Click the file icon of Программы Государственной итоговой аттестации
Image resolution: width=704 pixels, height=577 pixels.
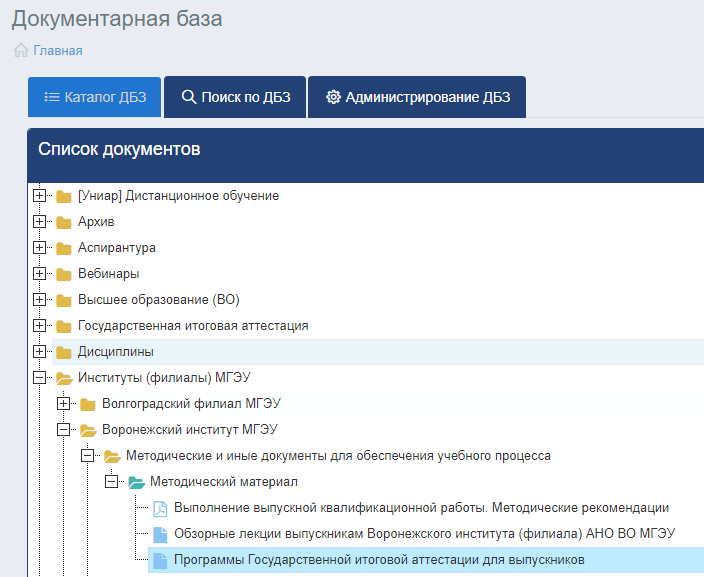point(160,560)
